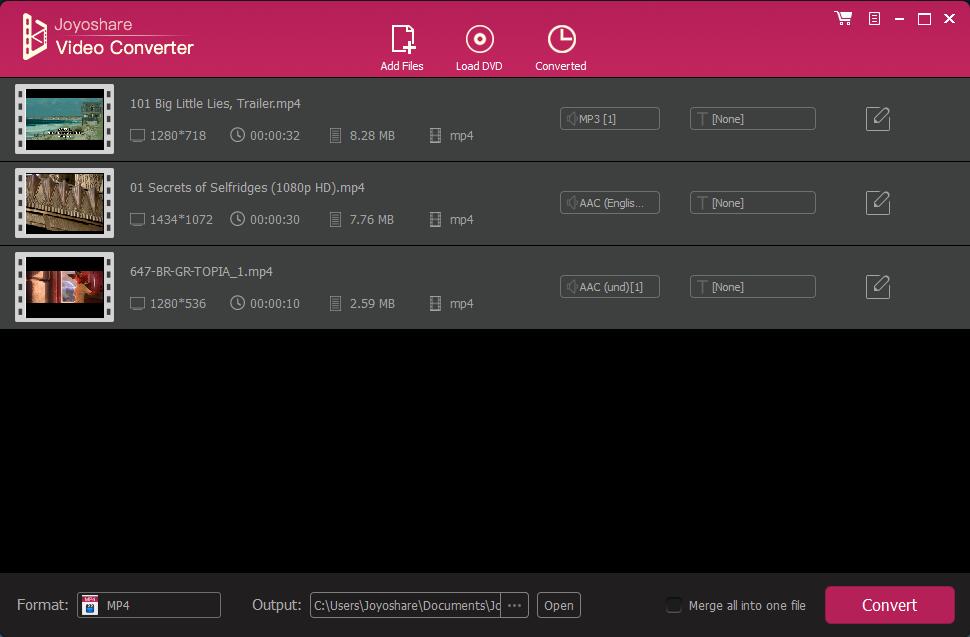
Task: Maximize the Joyoshare window
Action: click(924, 19)
